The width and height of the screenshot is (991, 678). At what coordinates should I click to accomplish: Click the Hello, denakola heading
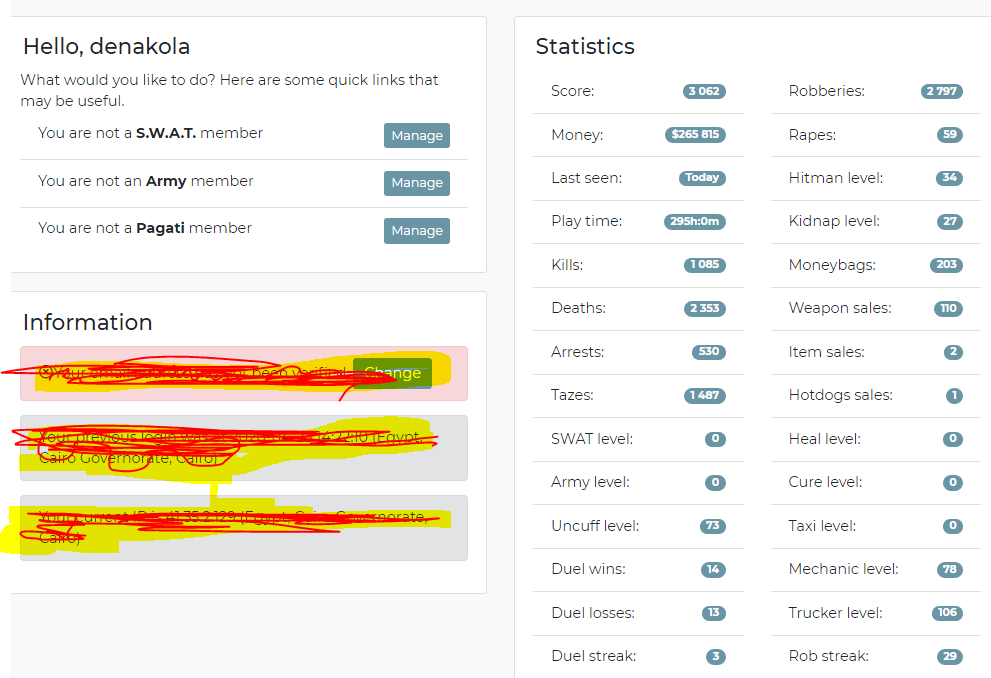(106, 46)
